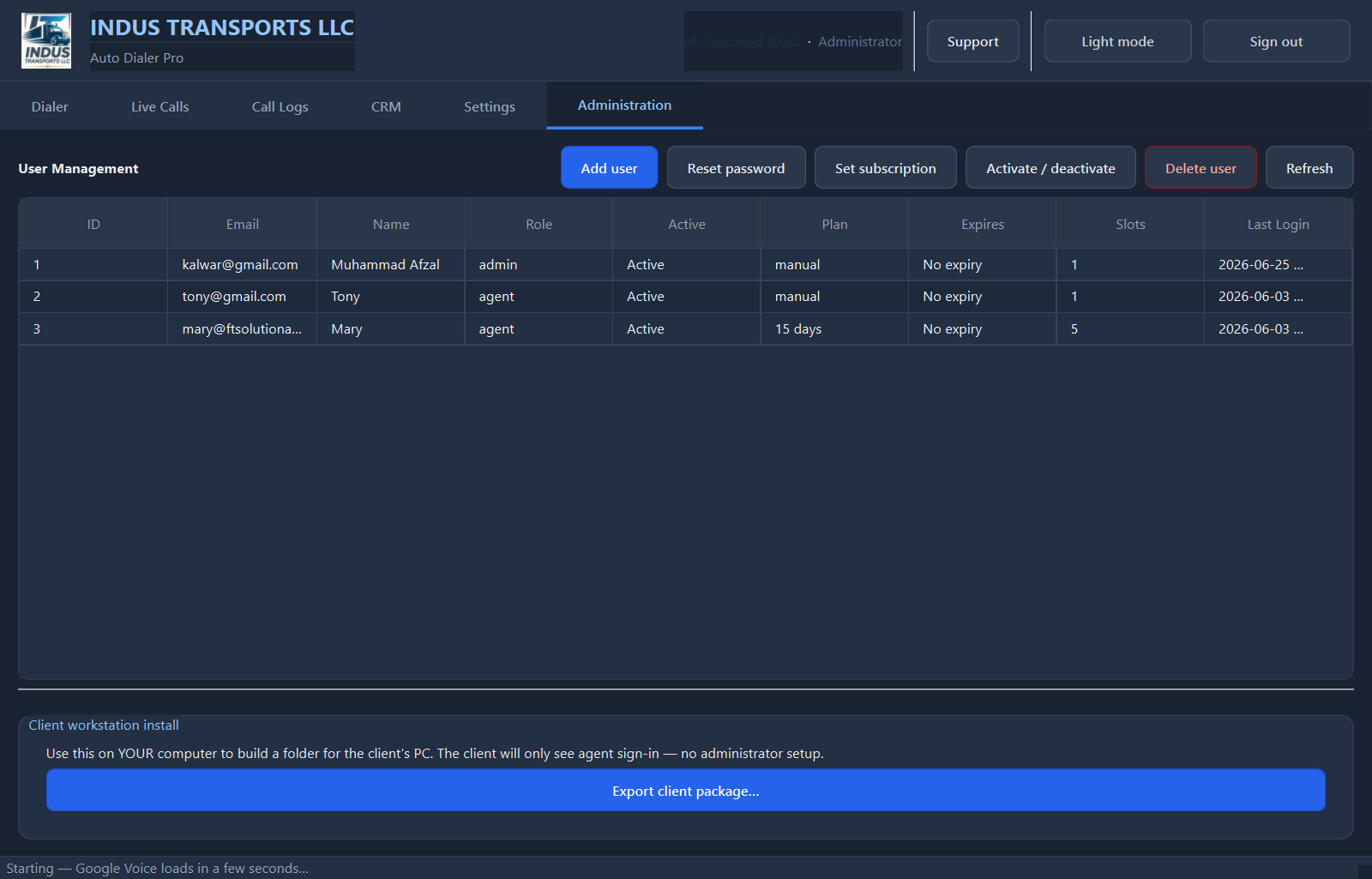Click the 15 days plan cell
Screen dimensions: 1372x879
click(834, 328)
